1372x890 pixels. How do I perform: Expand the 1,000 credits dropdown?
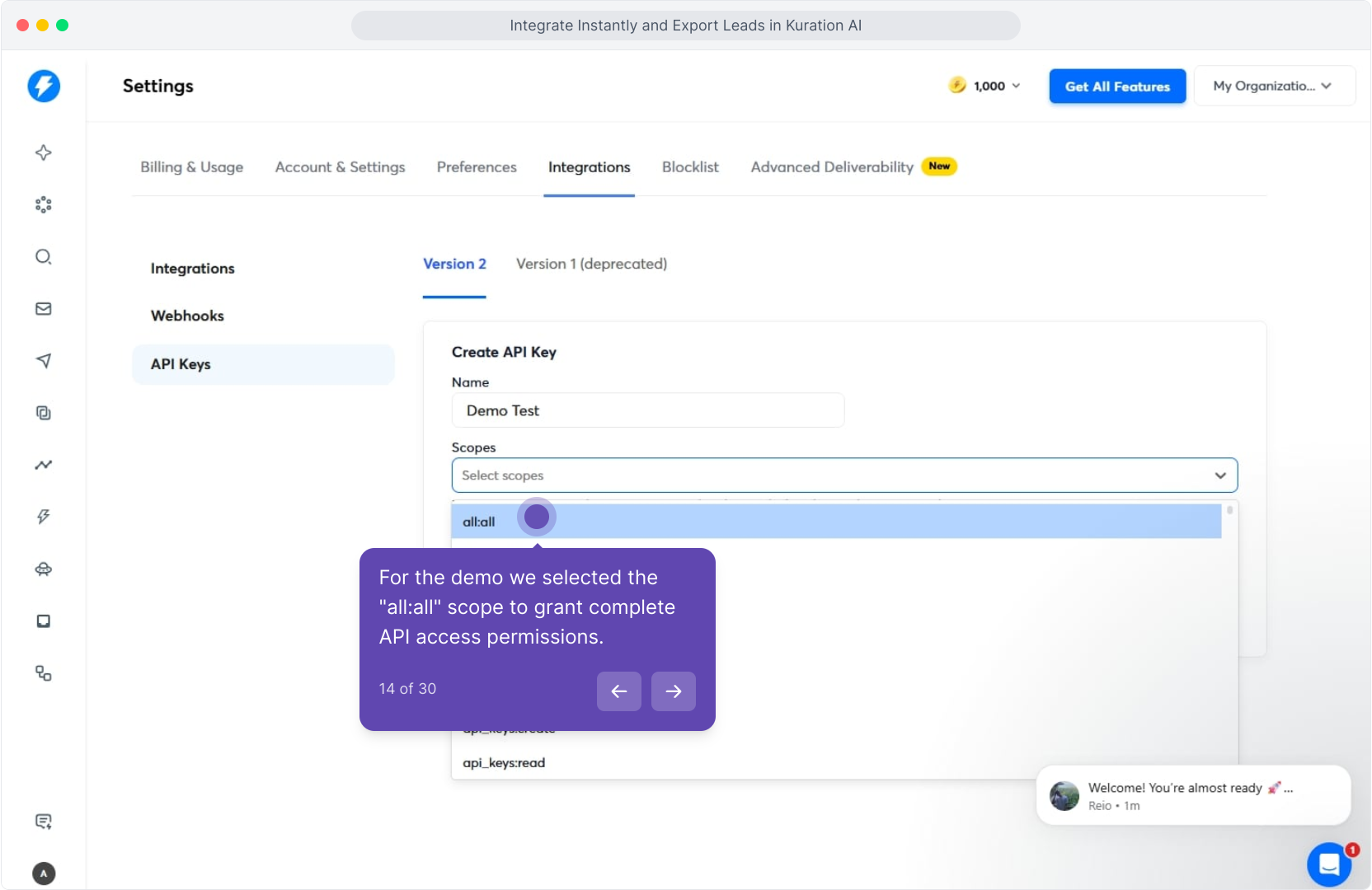pyautogui.click(x=997, y=86)
